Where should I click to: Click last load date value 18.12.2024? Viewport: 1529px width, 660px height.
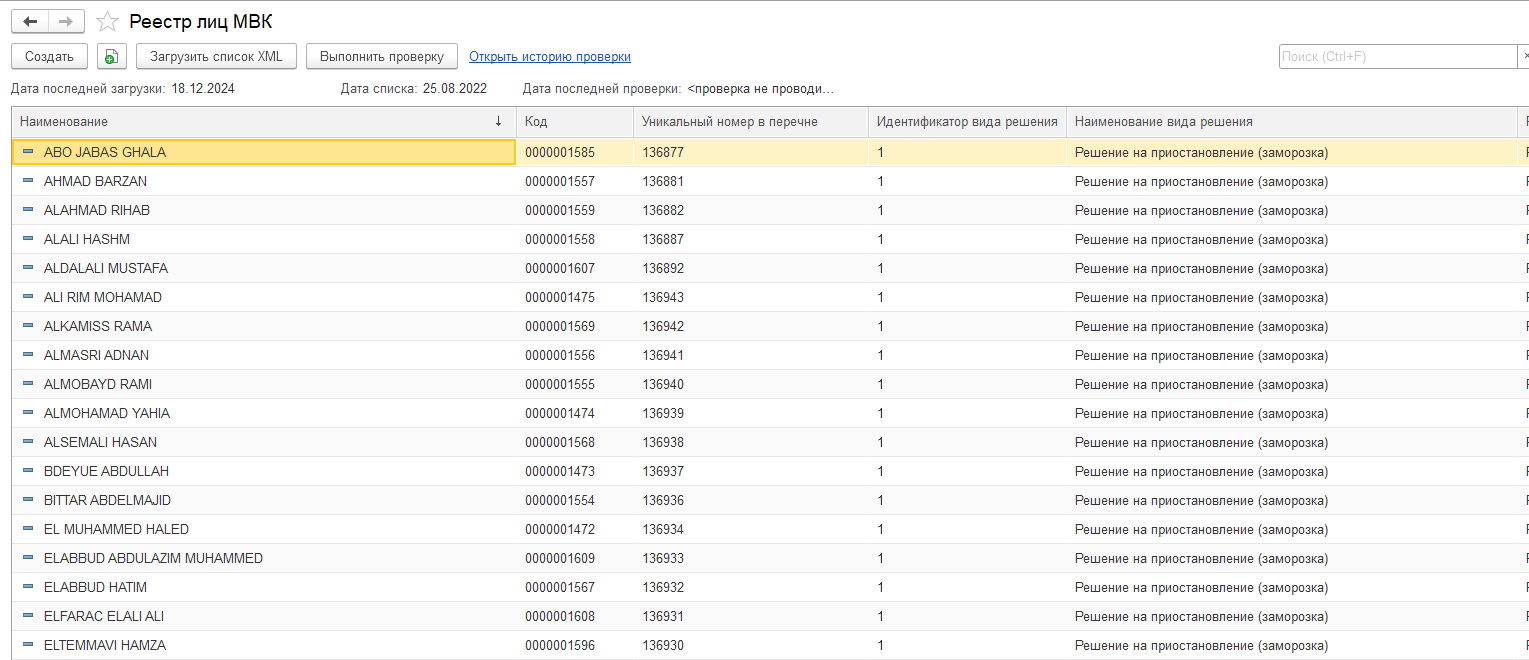click(203, 88)
